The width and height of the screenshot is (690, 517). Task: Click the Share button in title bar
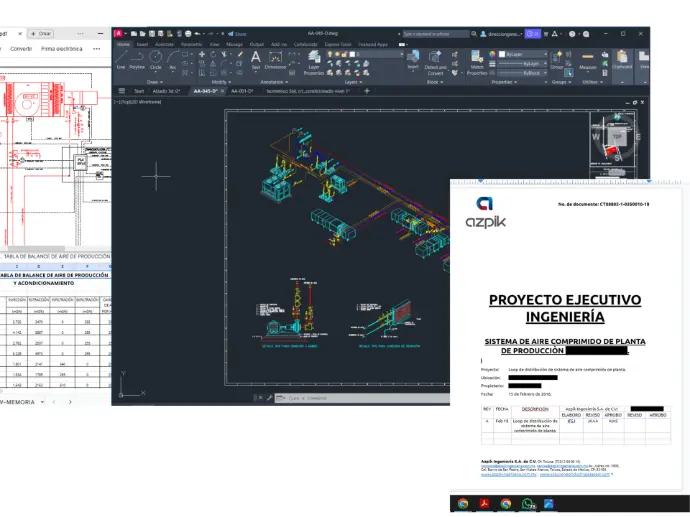pos(238,33)
